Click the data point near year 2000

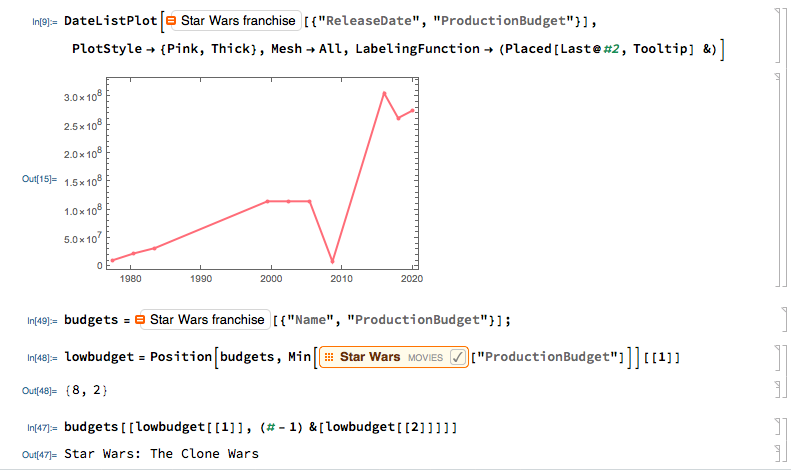267,201
